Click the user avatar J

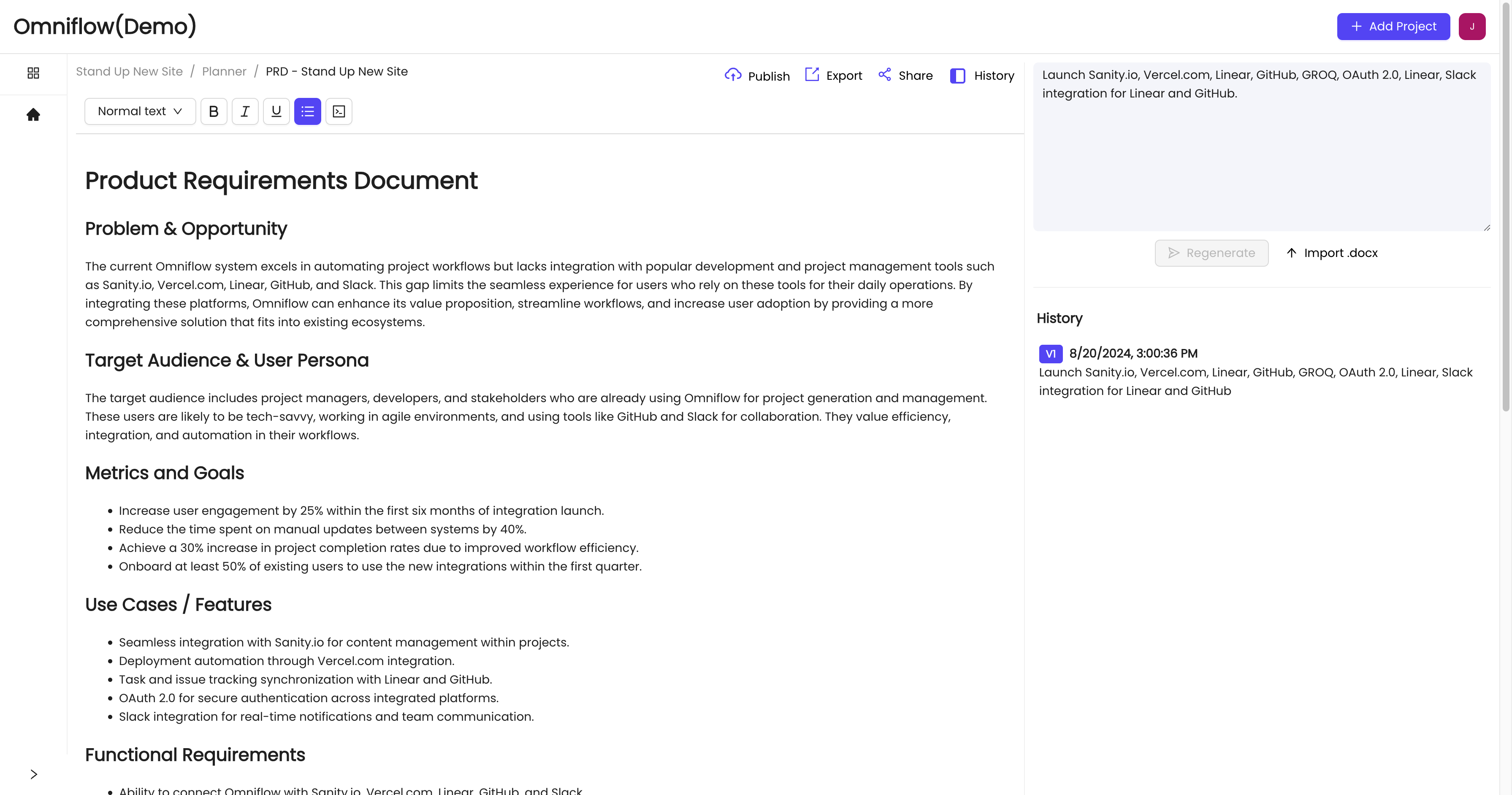[1471, 27]
